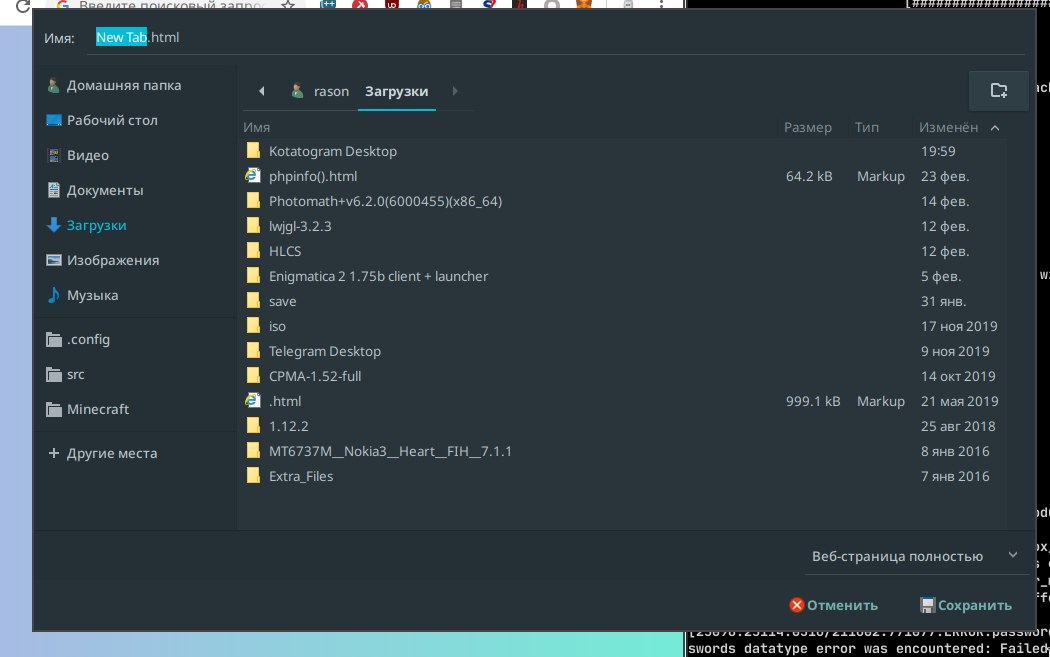Sort by Имя column
The width and height of the screenshot is (1050, 657).
point(256,127)
